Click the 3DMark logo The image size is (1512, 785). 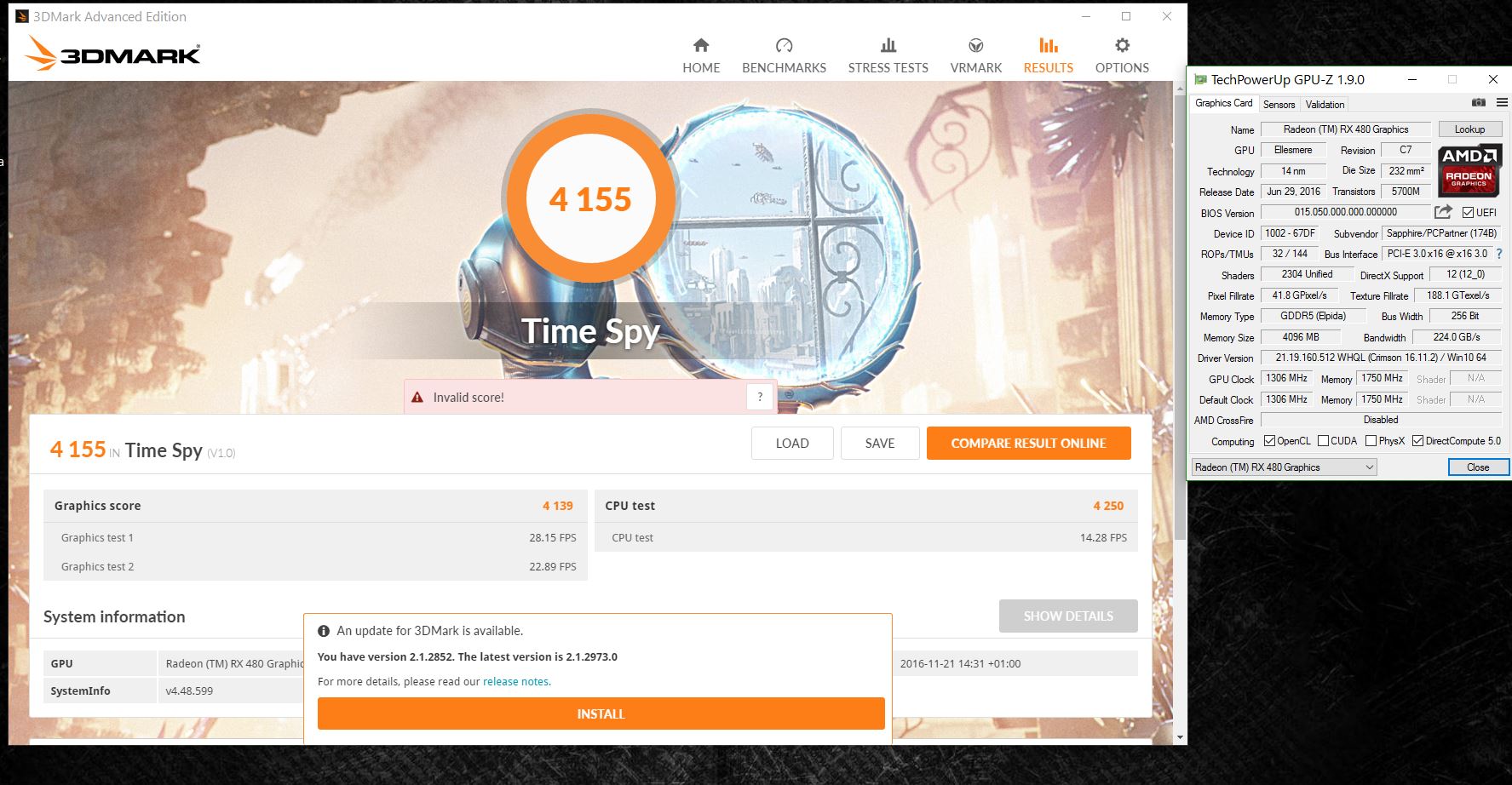(112, 54)
